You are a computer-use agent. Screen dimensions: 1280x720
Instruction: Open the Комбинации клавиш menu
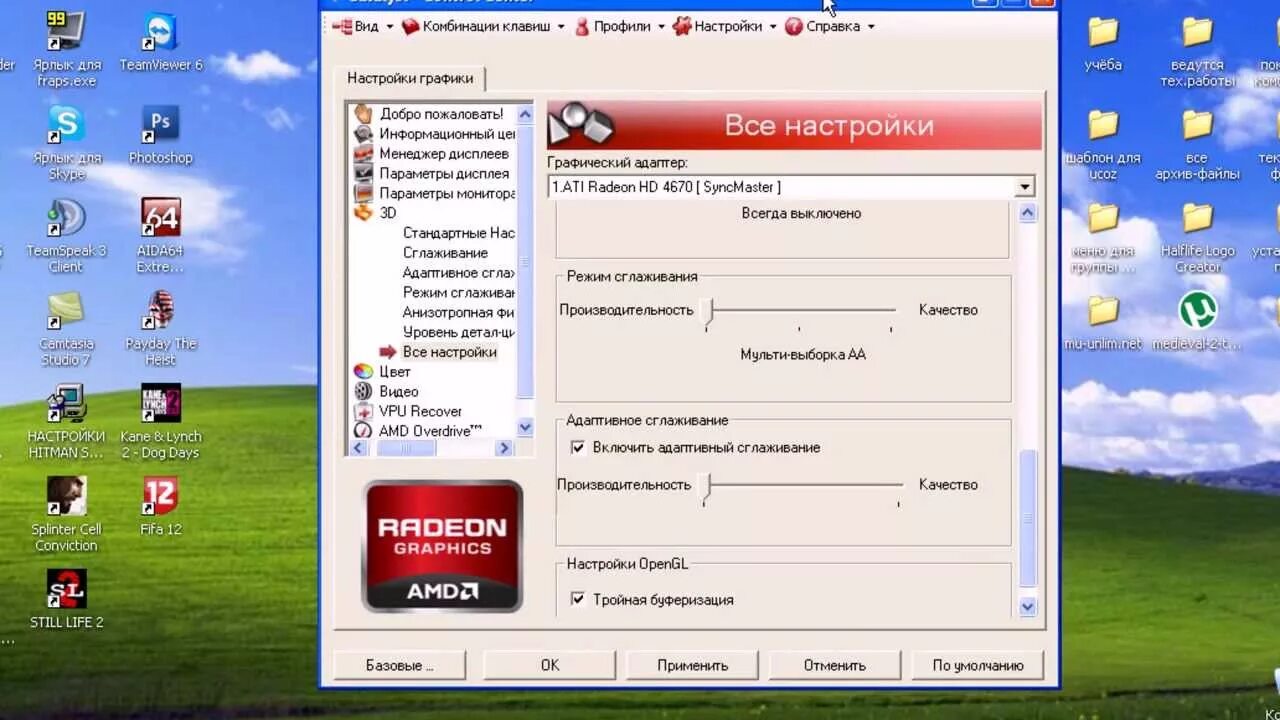tap(483, 26)
